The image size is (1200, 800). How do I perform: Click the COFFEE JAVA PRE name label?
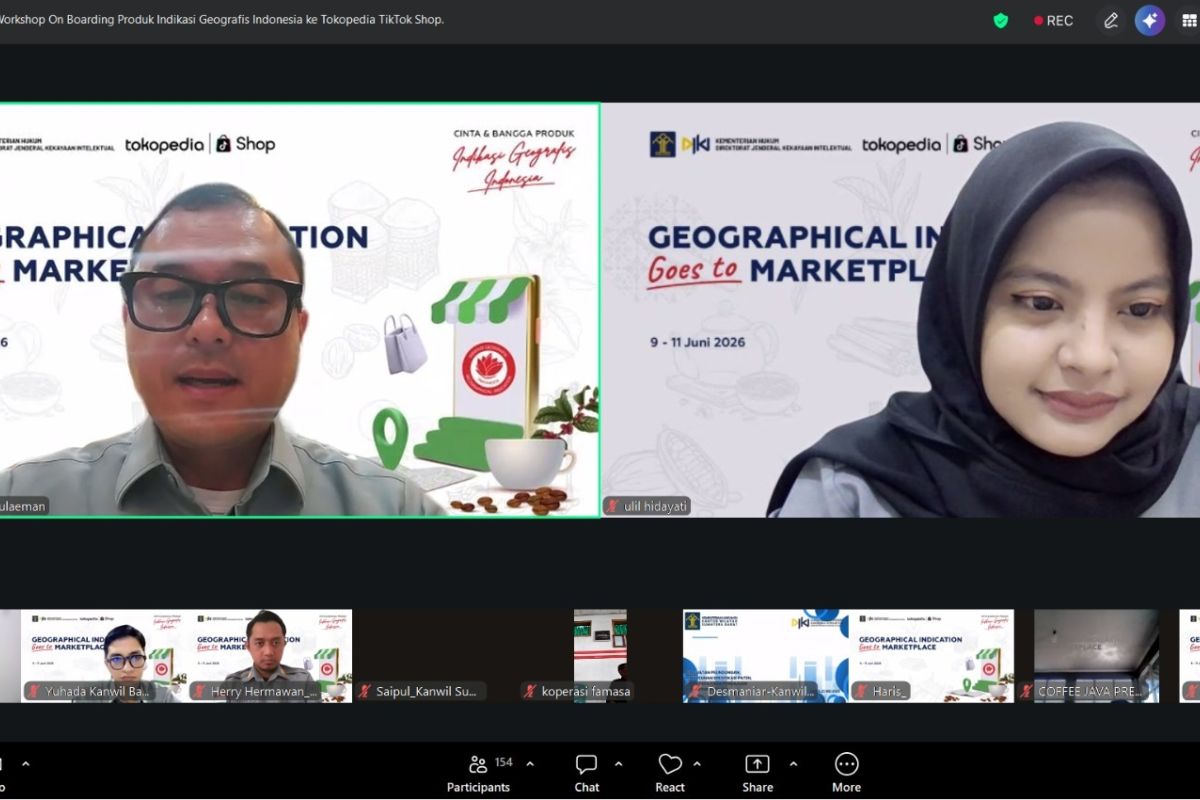(x=1090, y=691)
